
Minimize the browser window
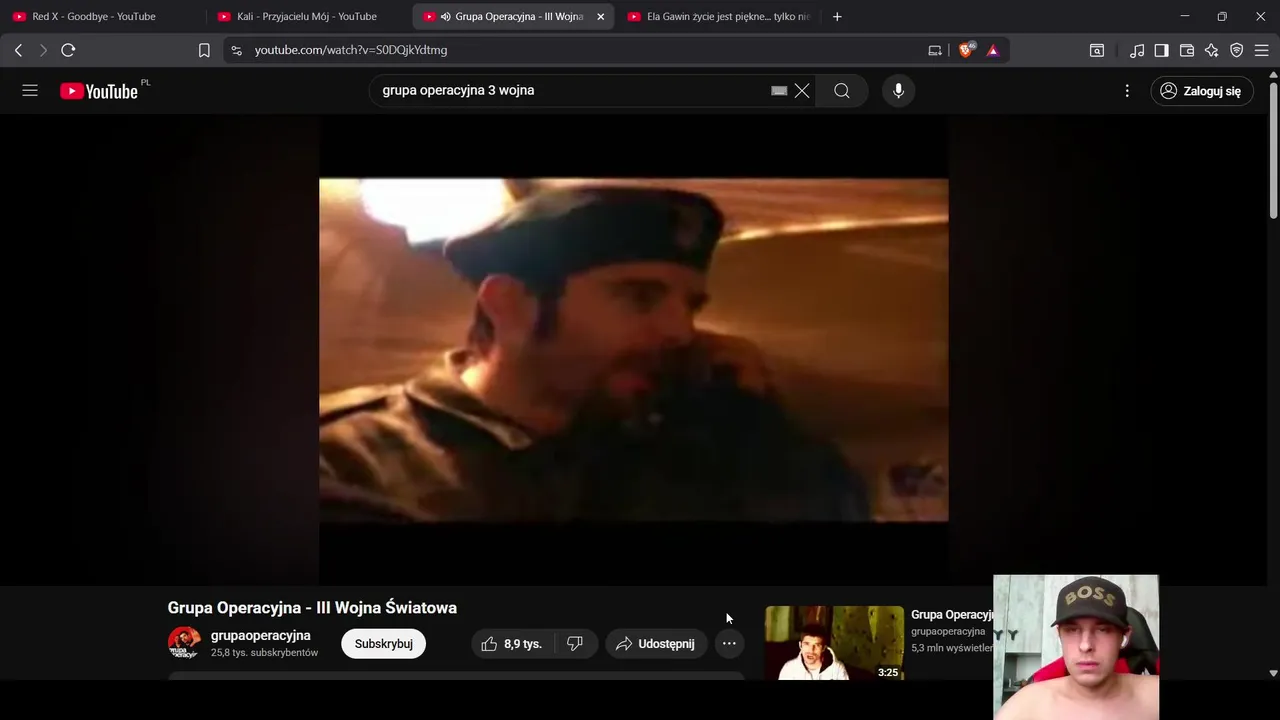tap(1184, 16)
